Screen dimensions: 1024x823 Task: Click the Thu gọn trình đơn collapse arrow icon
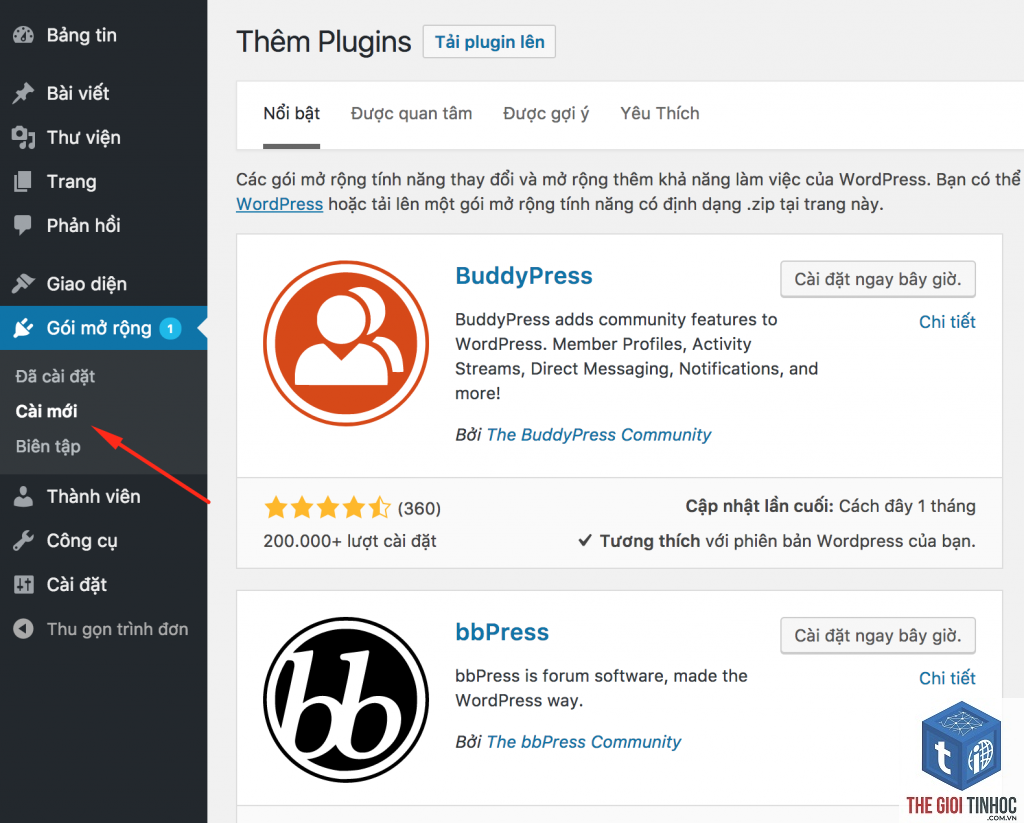[23, 629]
